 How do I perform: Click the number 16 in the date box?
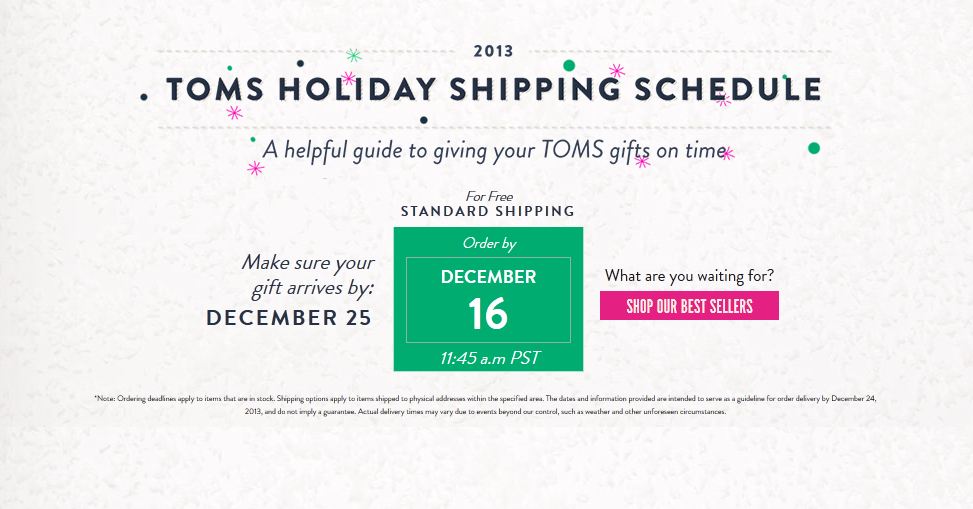pos(488,315)
